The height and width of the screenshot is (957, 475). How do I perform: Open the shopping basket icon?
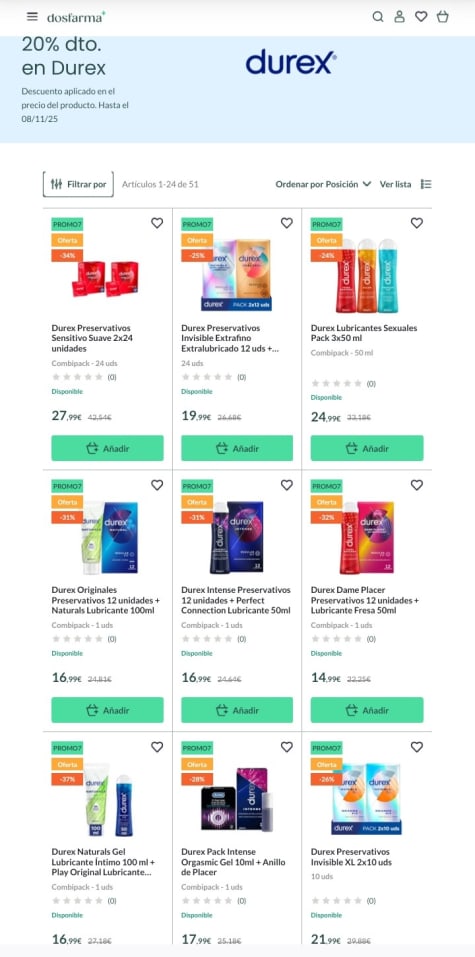click(x=443, y=17)
